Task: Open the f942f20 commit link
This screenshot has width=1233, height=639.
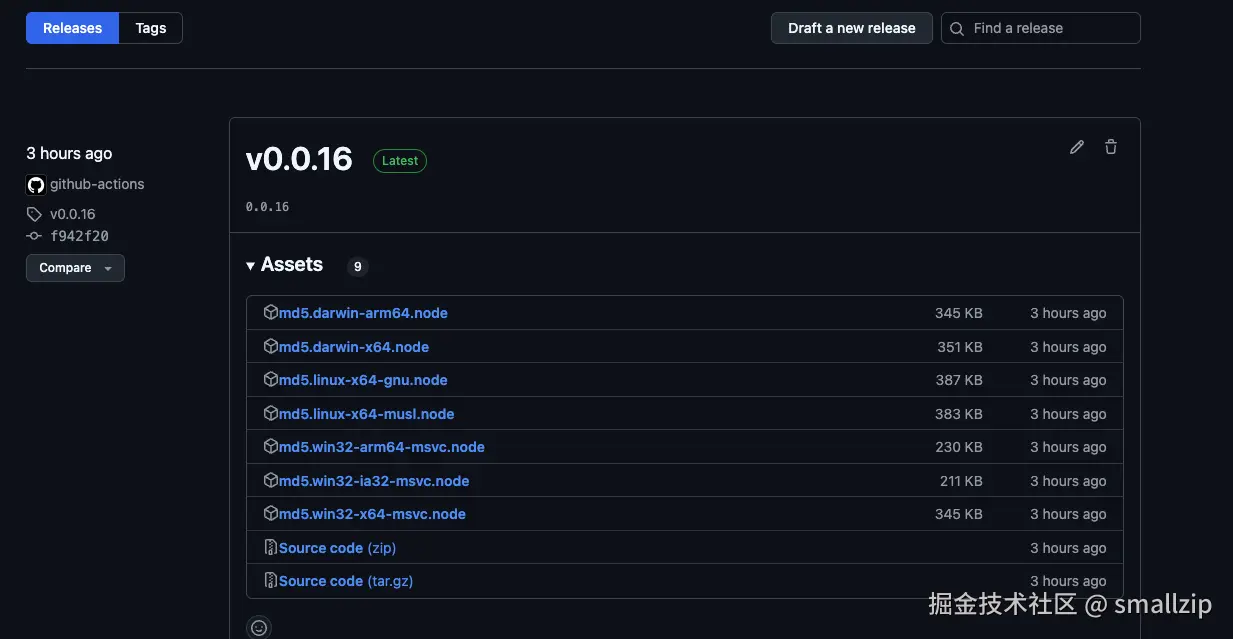Action: point(79,237)
